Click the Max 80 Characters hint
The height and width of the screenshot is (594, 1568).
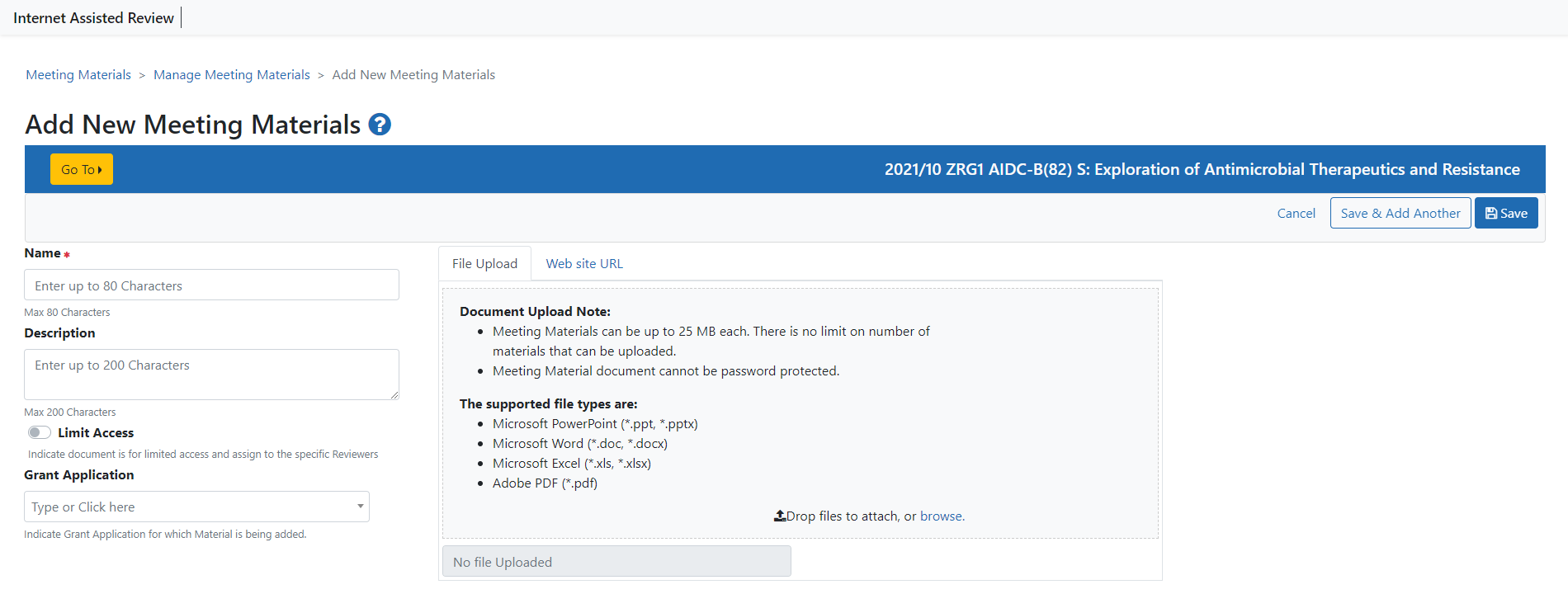67,312
